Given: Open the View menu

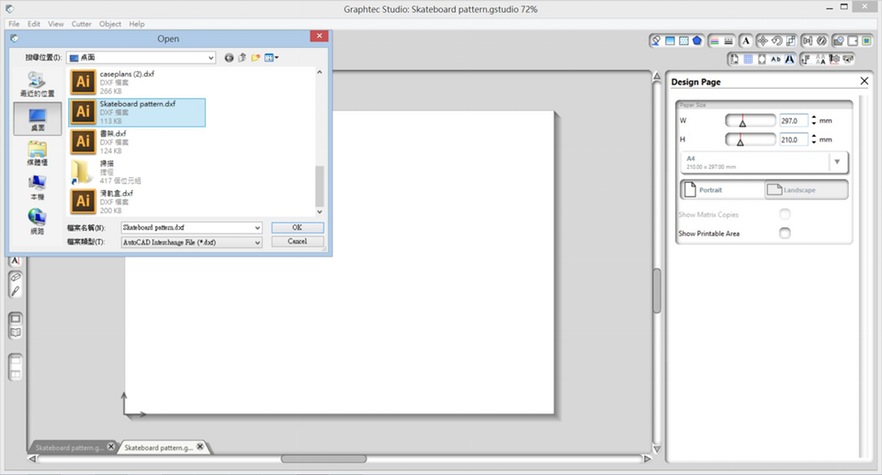Looking at the screenshot, I should tap(56, 24).
